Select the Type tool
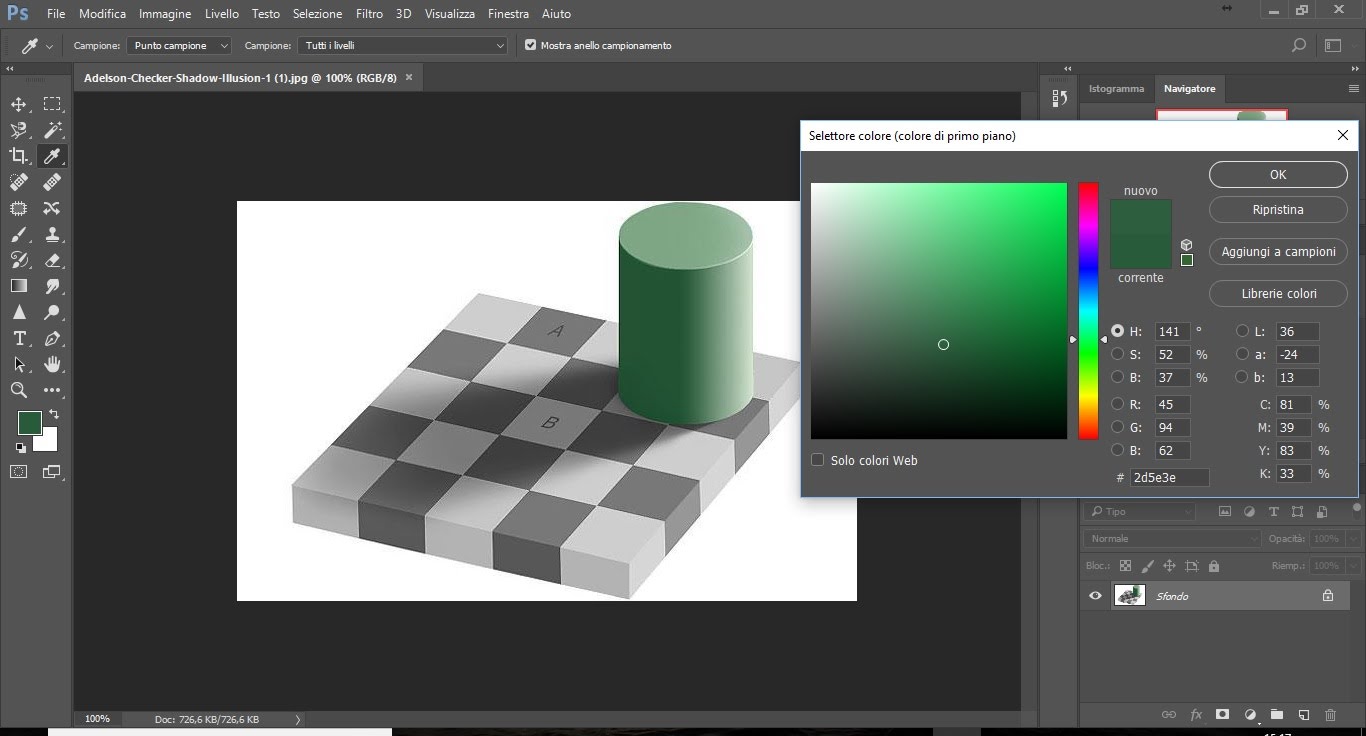This screenshot has height=736, width=1366. (19, 338)
